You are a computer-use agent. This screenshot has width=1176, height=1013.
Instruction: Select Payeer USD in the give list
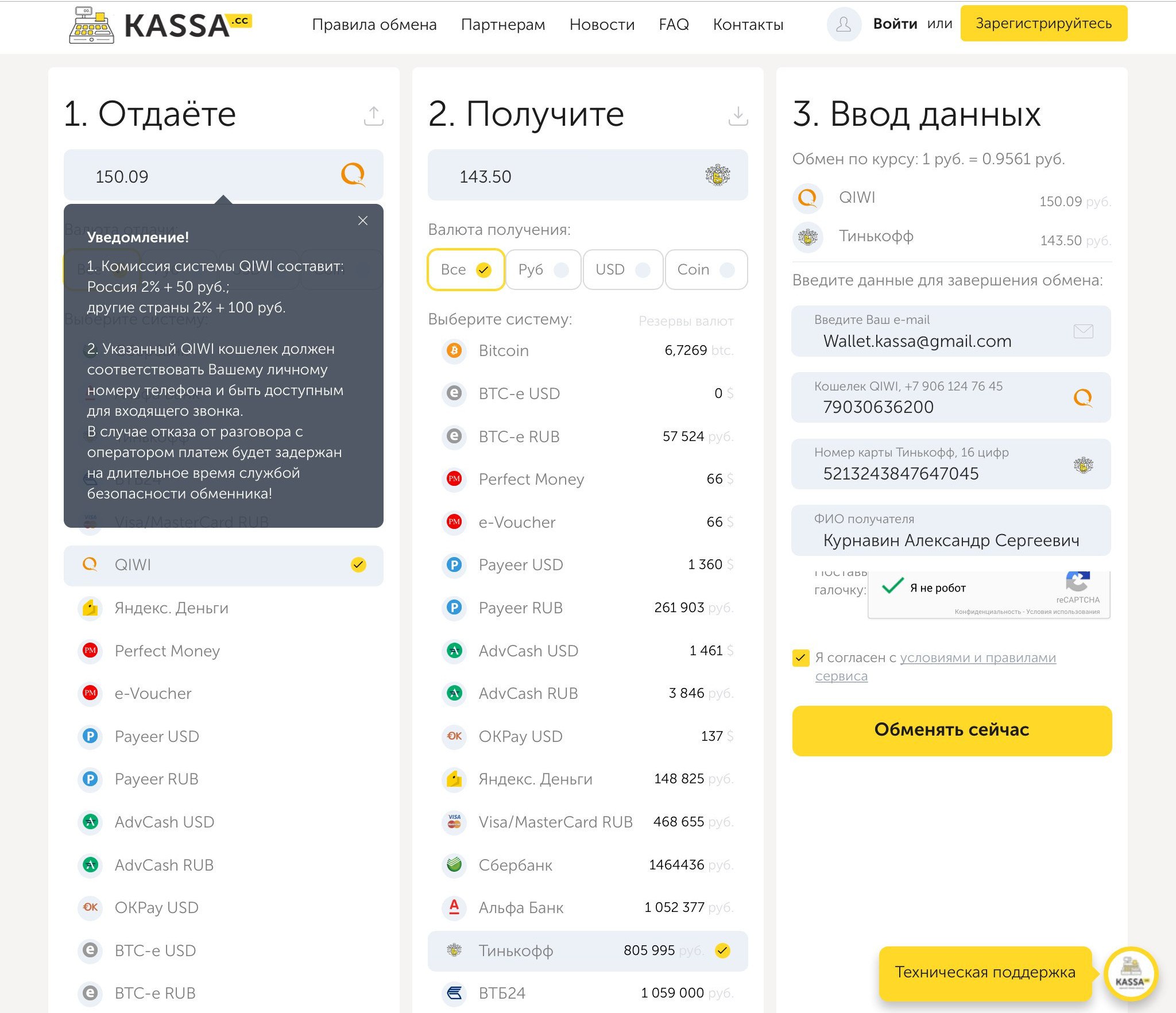223,736
